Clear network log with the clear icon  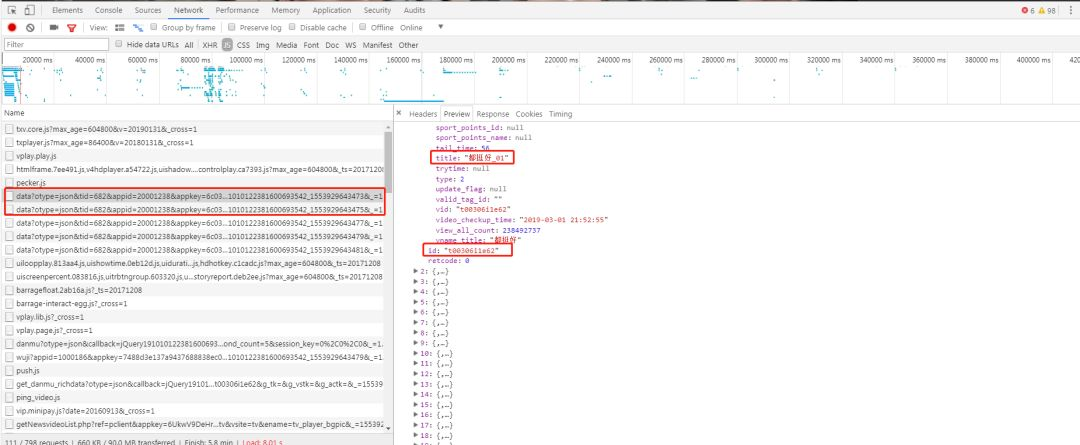30,28
